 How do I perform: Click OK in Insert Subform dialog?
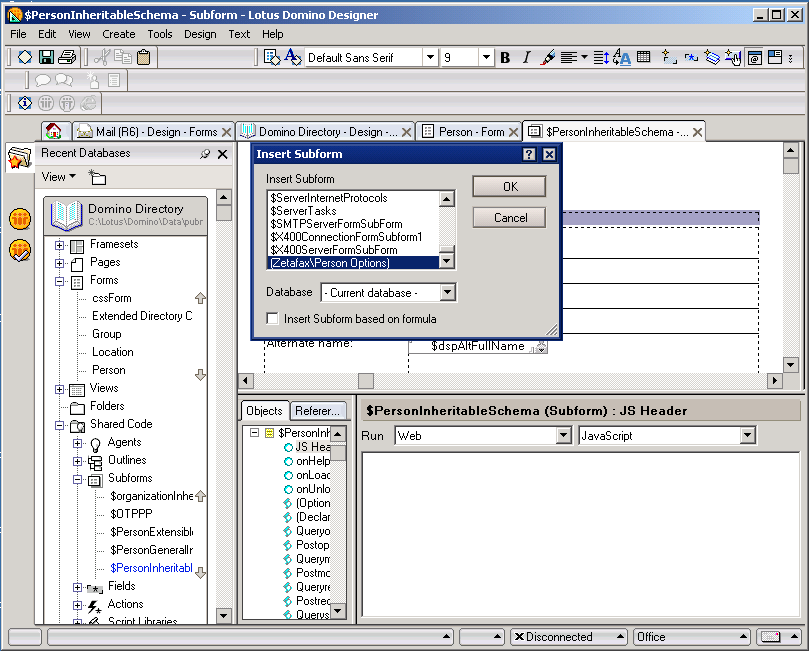click(509, 187)
